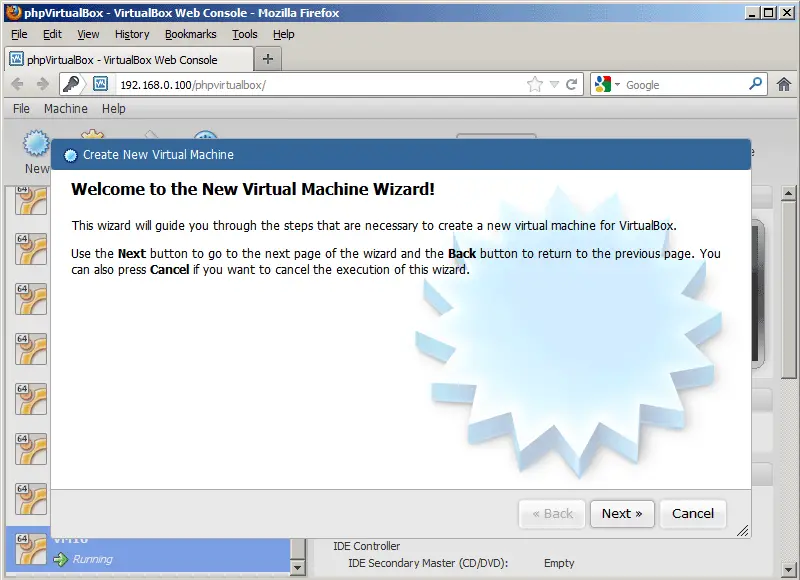Open the Machine menu

point(66,109)
